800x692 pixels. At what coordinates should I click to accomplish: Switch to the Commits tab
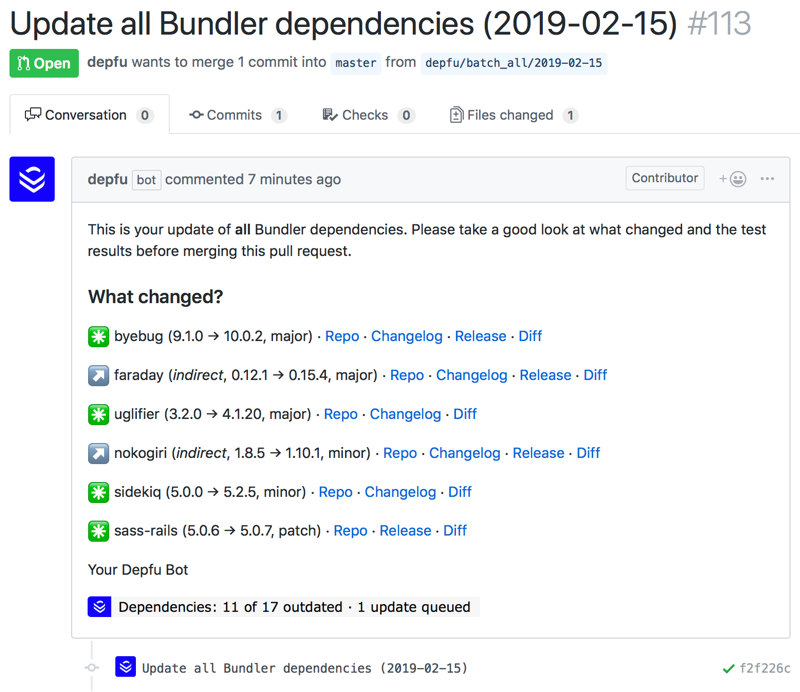(x=237, y=115)
